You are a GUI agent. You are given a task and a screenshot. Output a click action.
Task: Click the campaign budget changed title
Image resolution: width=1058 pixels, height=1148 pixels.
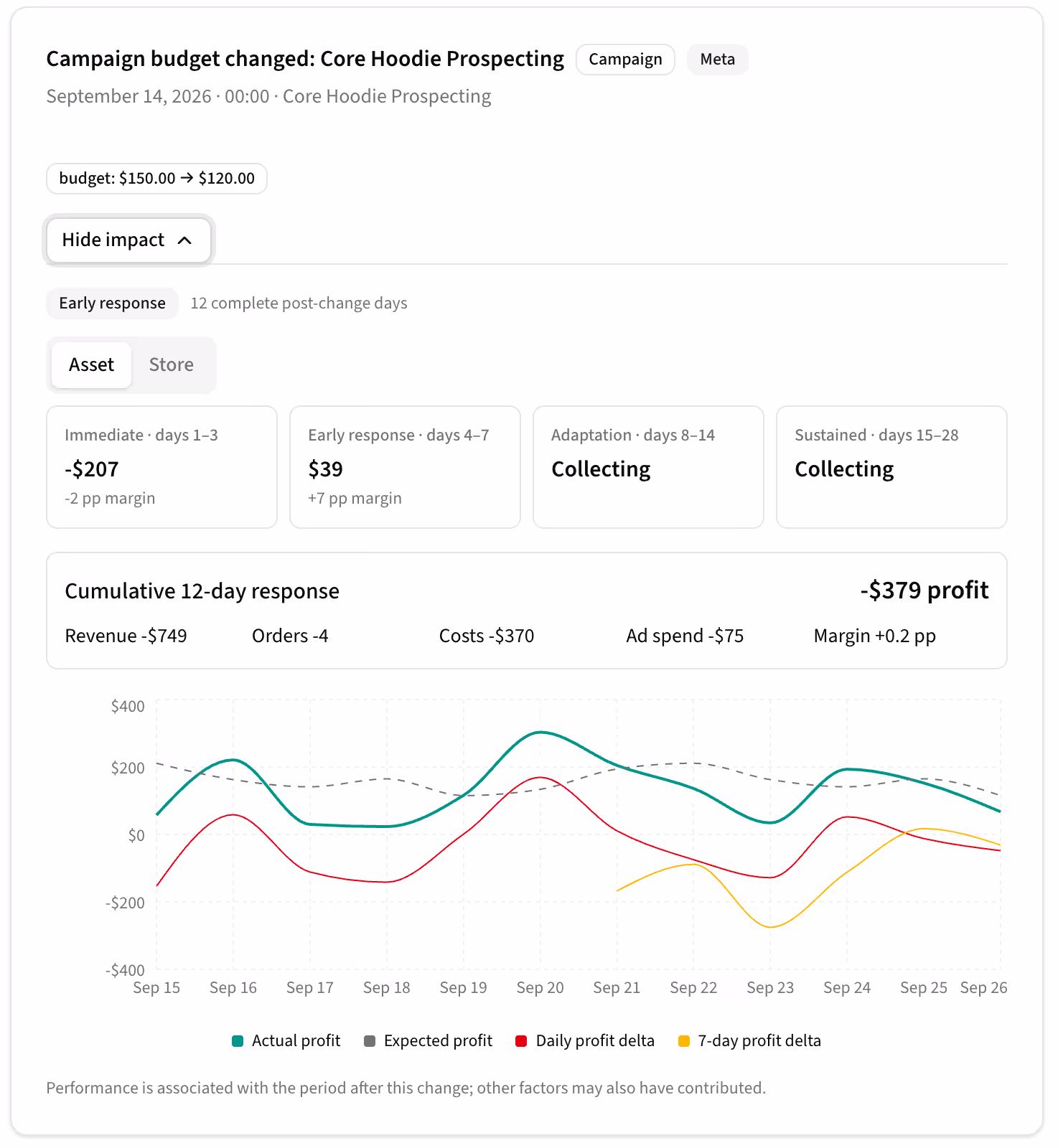(x=305, y=59)
